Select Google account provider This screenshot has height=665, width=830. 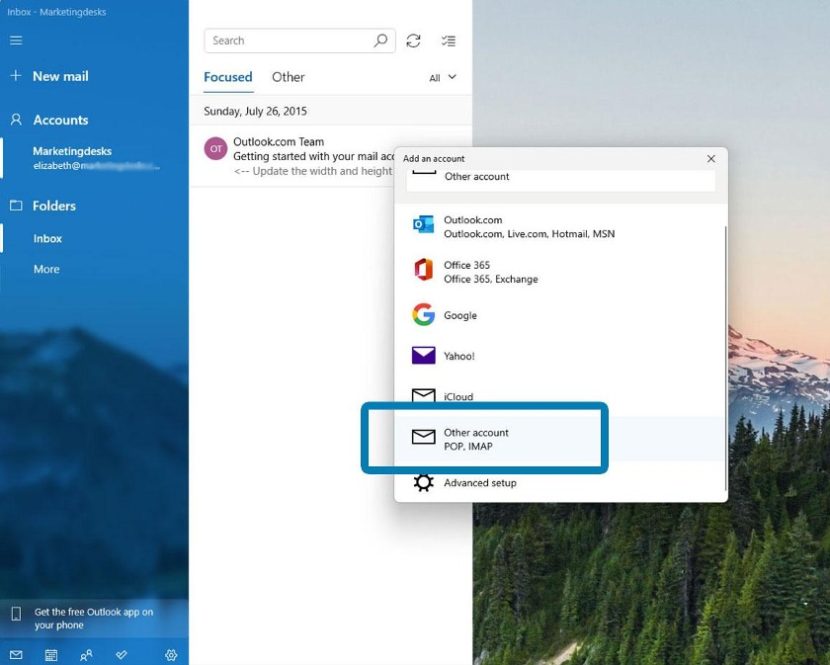[460, 314]
